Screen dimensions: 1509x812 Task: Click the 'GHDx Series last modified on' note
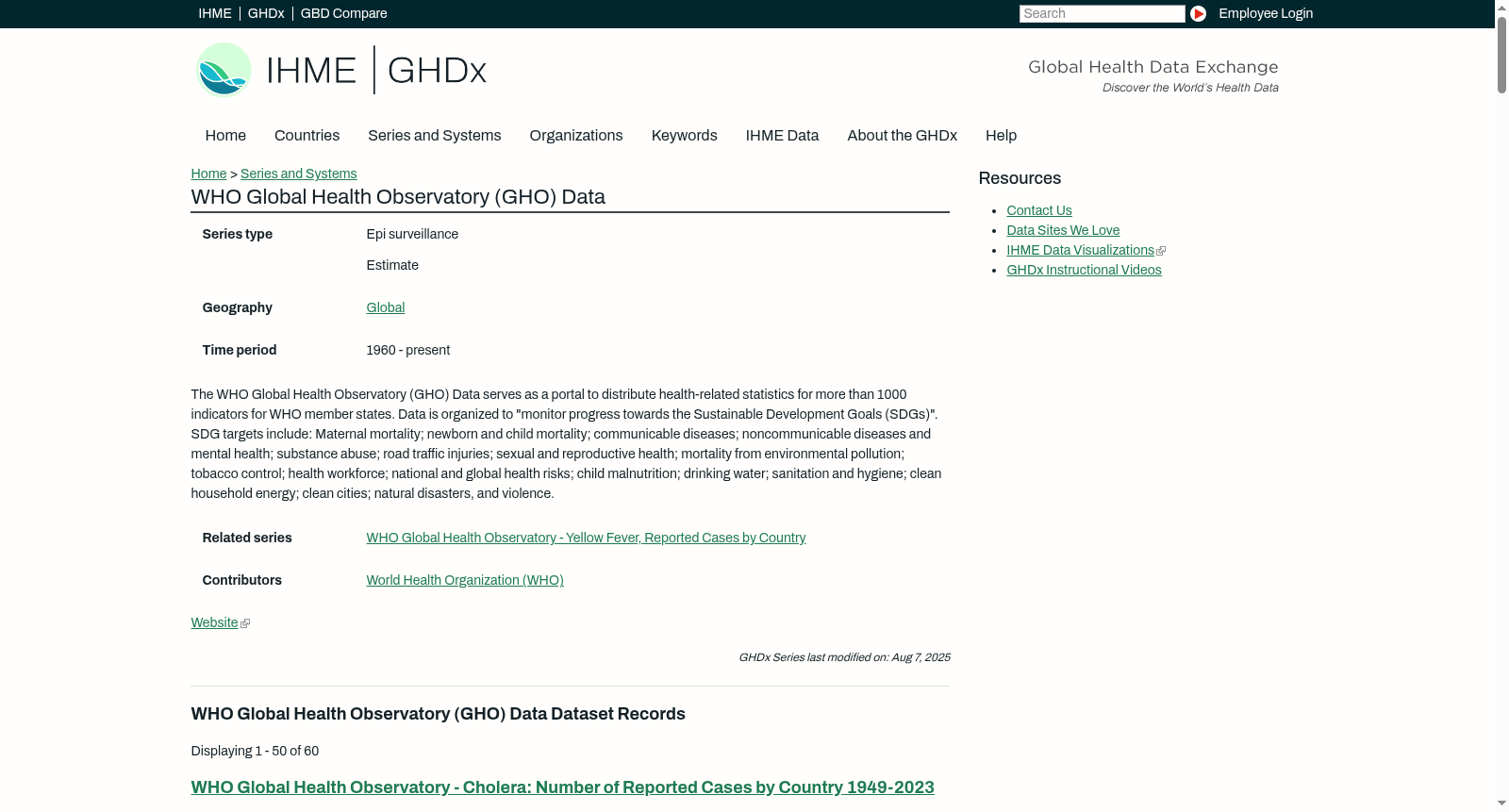(844, 657)
